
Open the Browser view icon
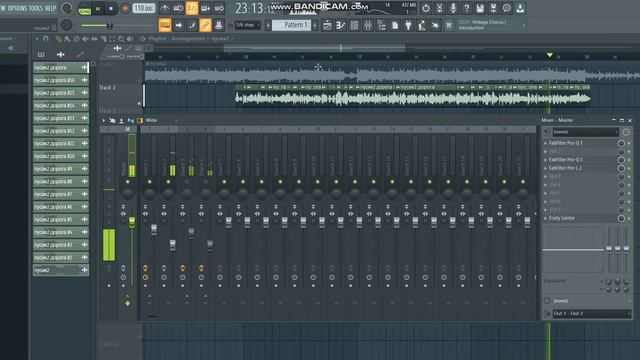381,25
